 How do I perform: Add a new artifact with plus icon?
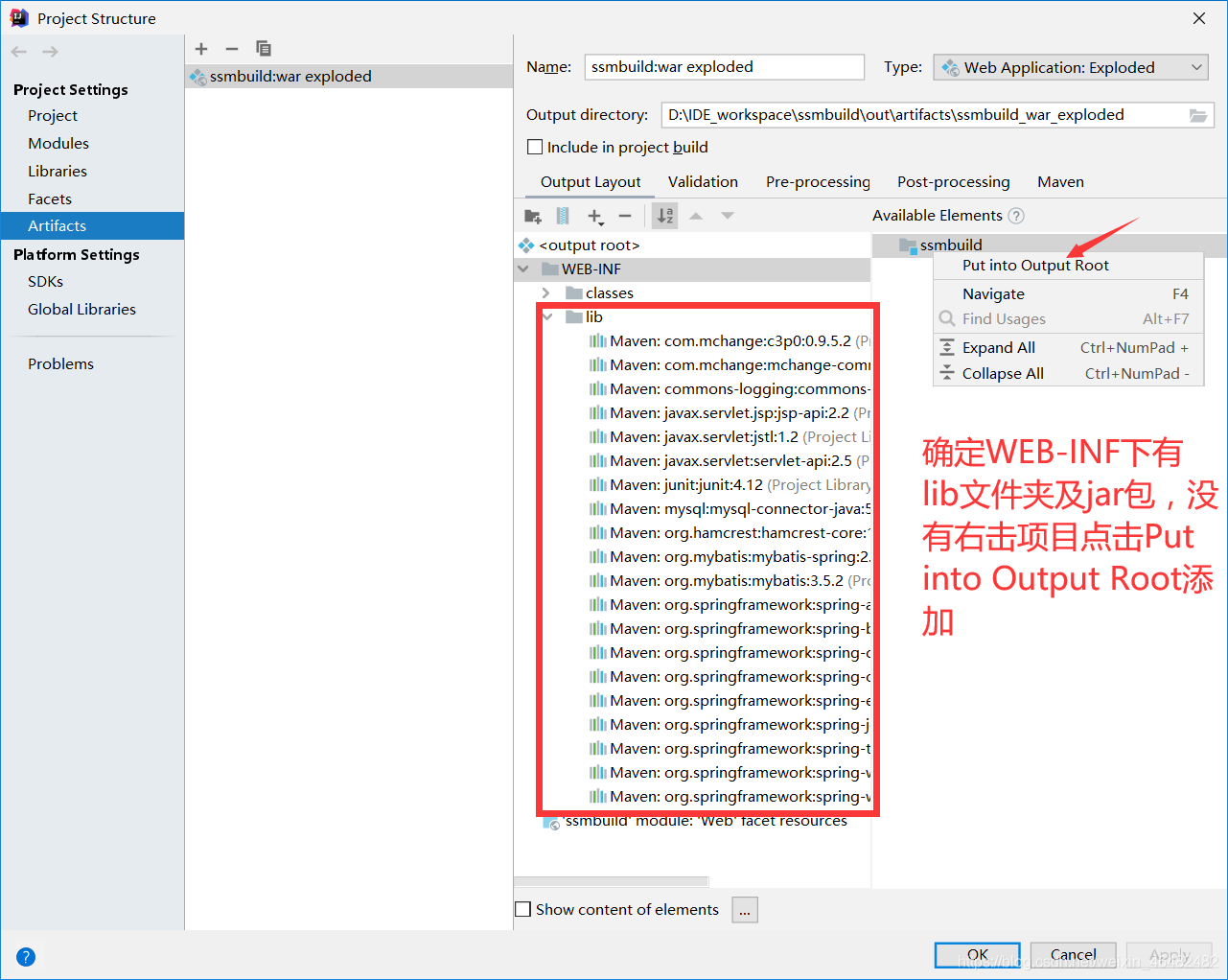pos(201,49)
